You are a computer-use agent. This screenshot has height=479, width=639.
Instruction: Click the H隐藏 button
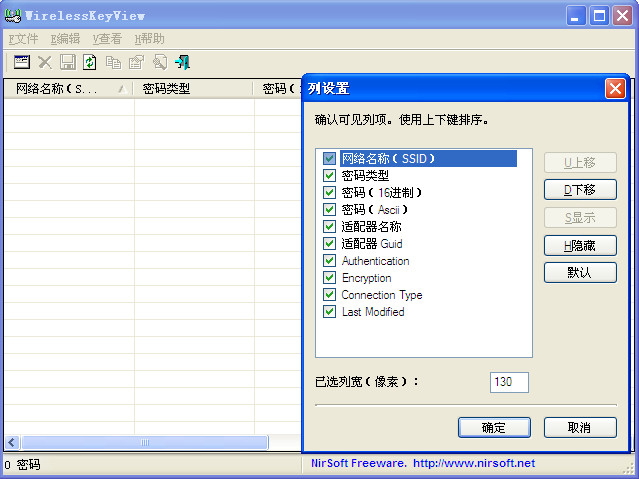580,245
